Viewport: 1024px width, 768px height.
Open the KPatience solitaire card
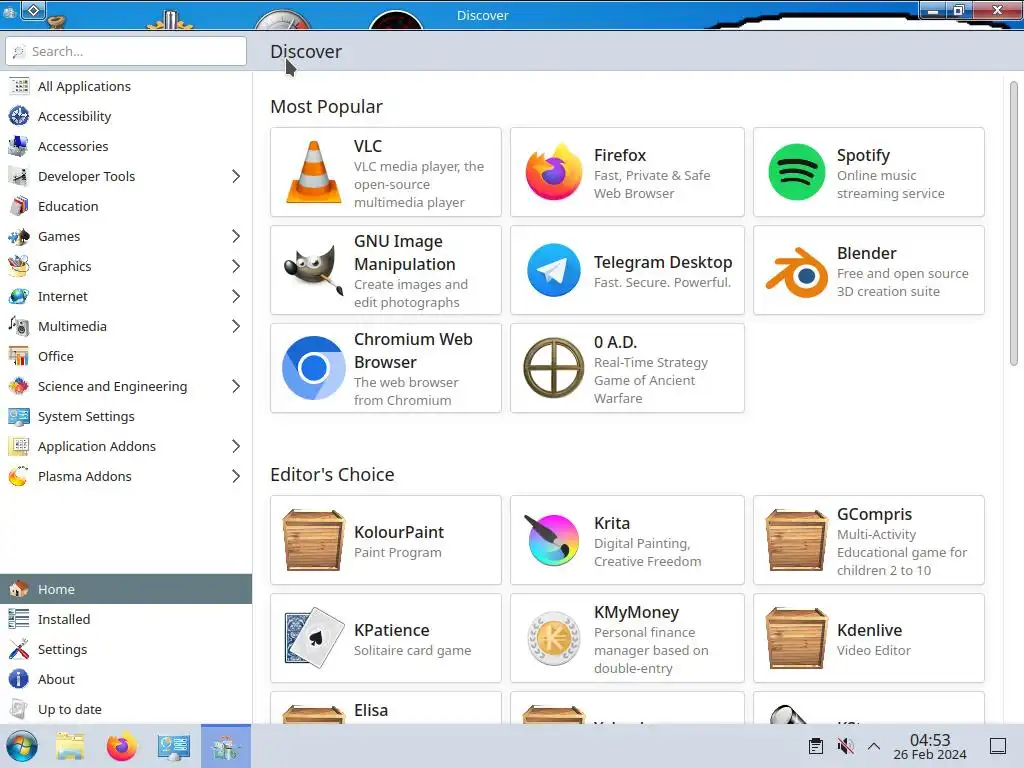(386, 638)
